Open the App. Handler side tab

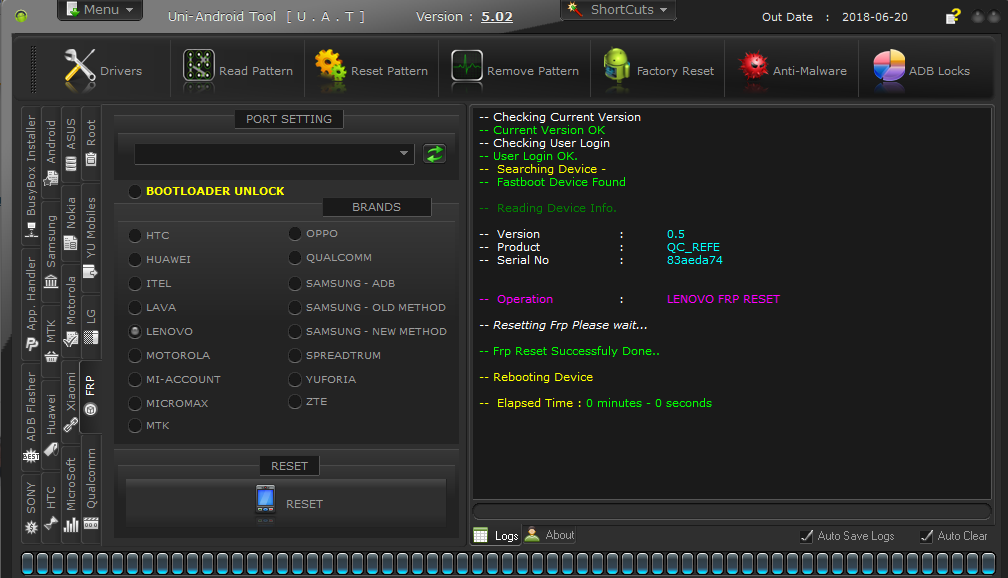31,303
